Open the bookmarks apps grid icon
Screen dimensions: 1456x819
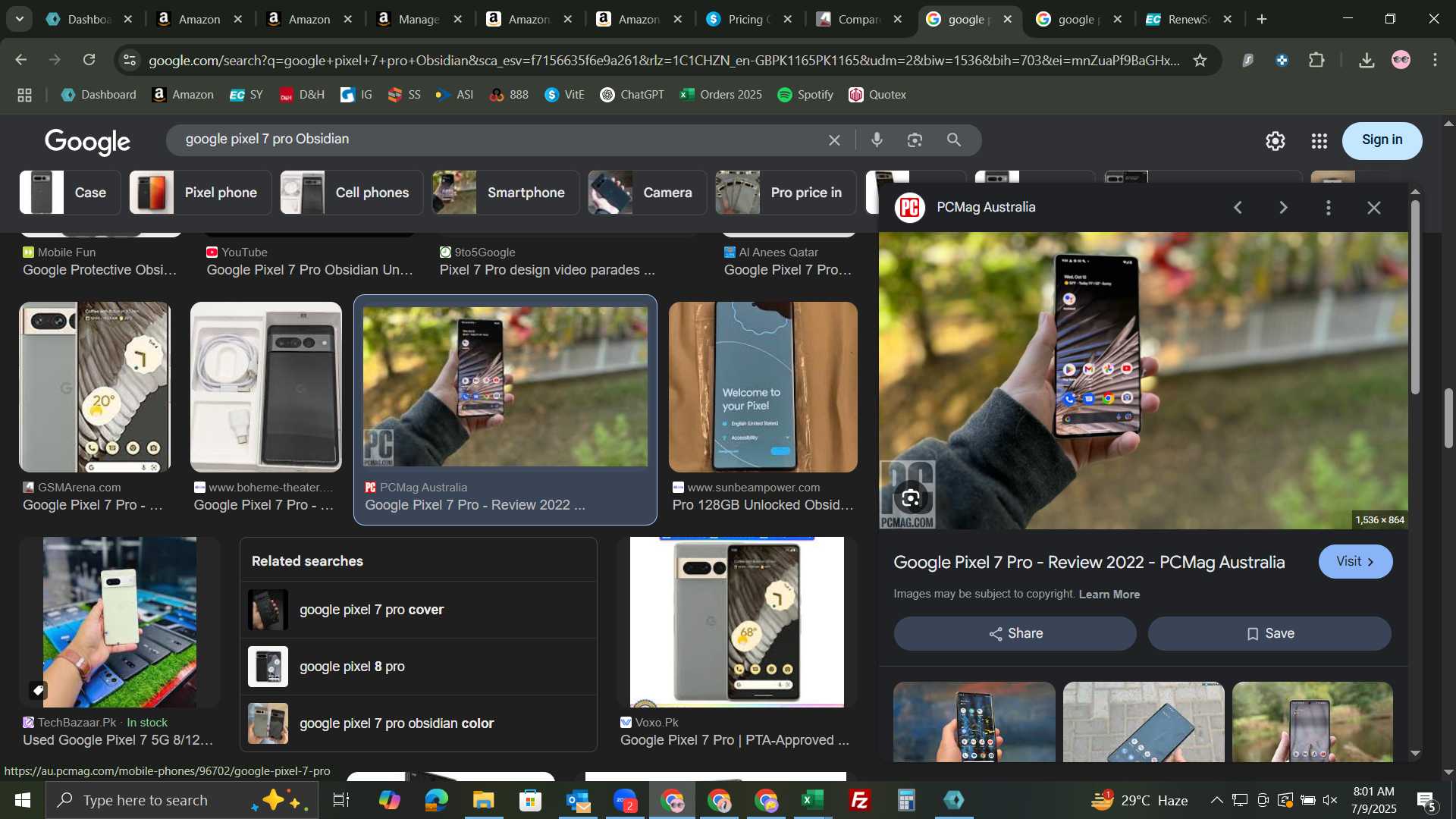pos(24,95)
